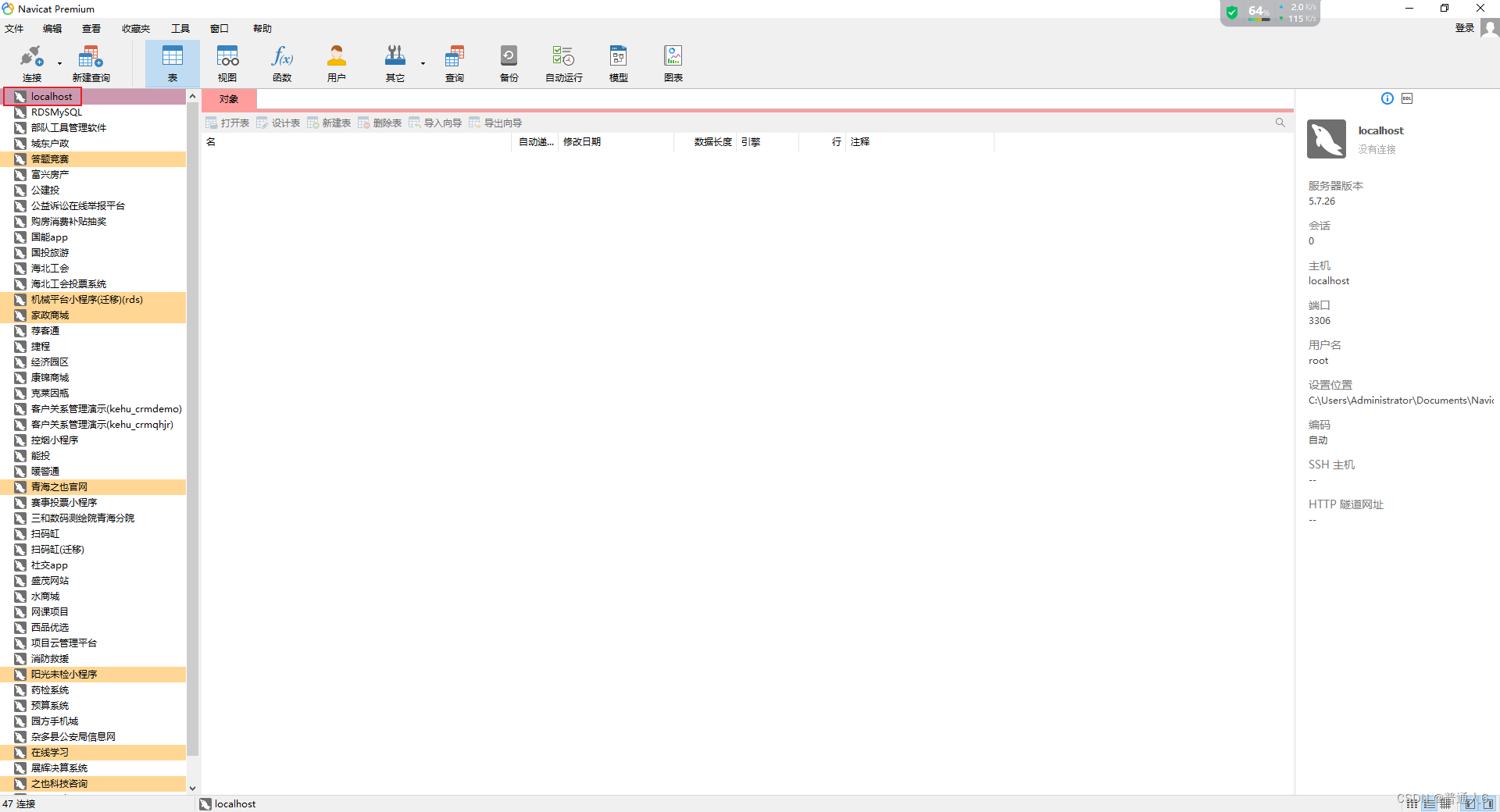Select the 阳光未检小程序 connection
This screenshot has width=1500, height=812.
tap(94, 675)
